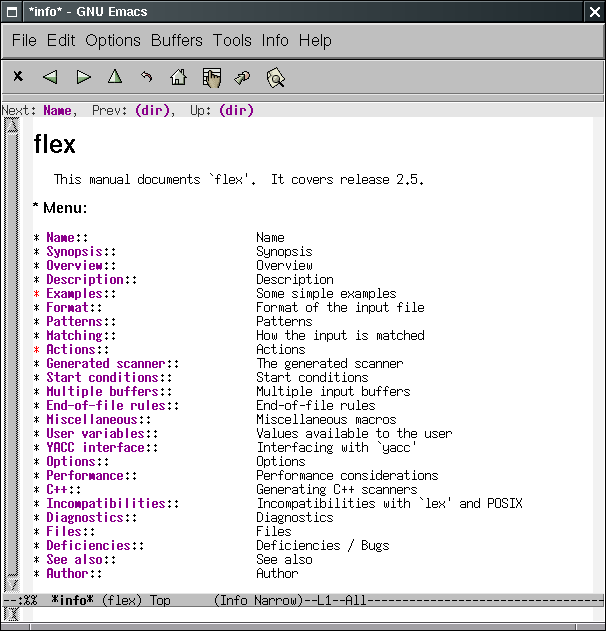Click the vertical scrollbar on the left

pos(11,350)
